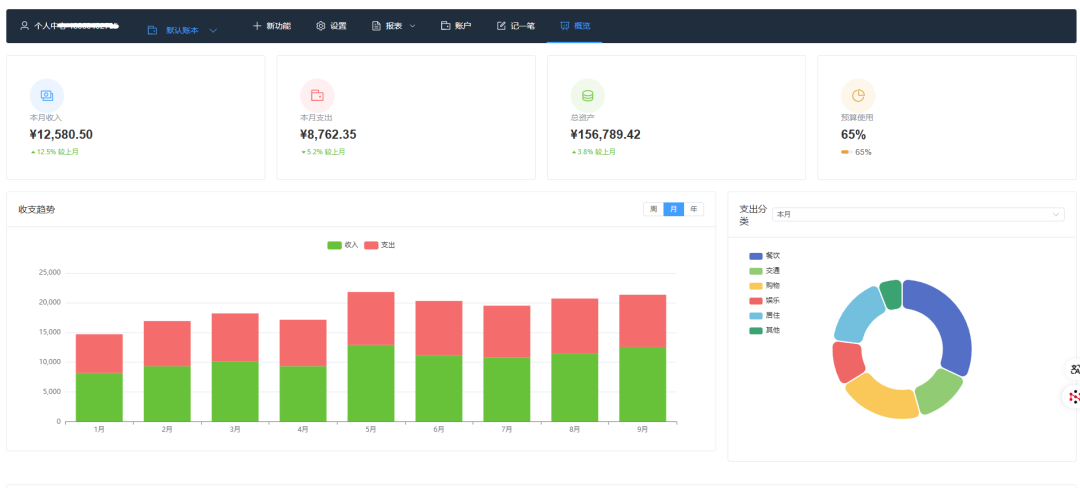Open the 设置 menu item

click(x=331, y=26)
